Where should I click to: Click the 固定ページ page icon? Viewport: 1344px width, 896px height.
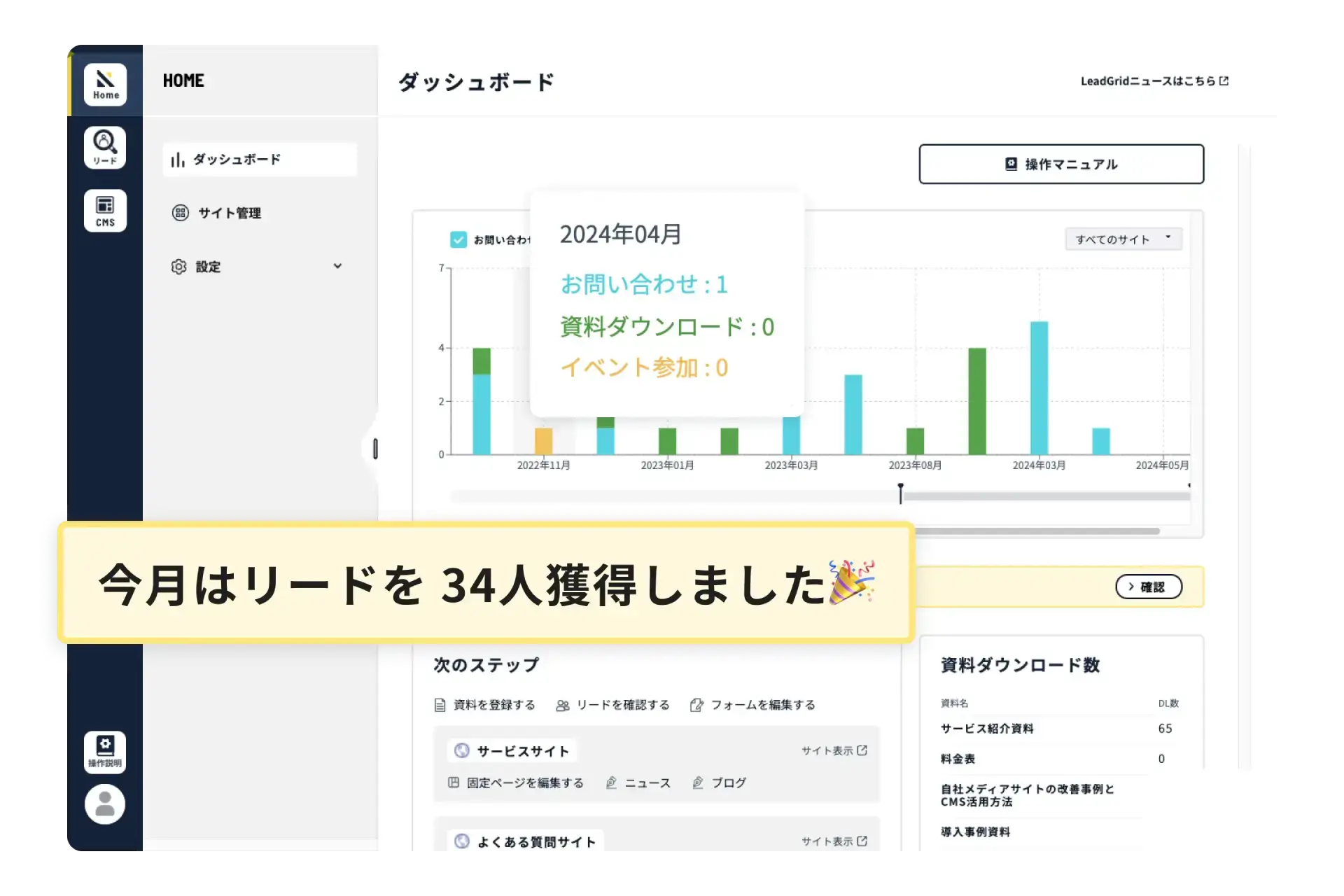click(x=454, y=783)
